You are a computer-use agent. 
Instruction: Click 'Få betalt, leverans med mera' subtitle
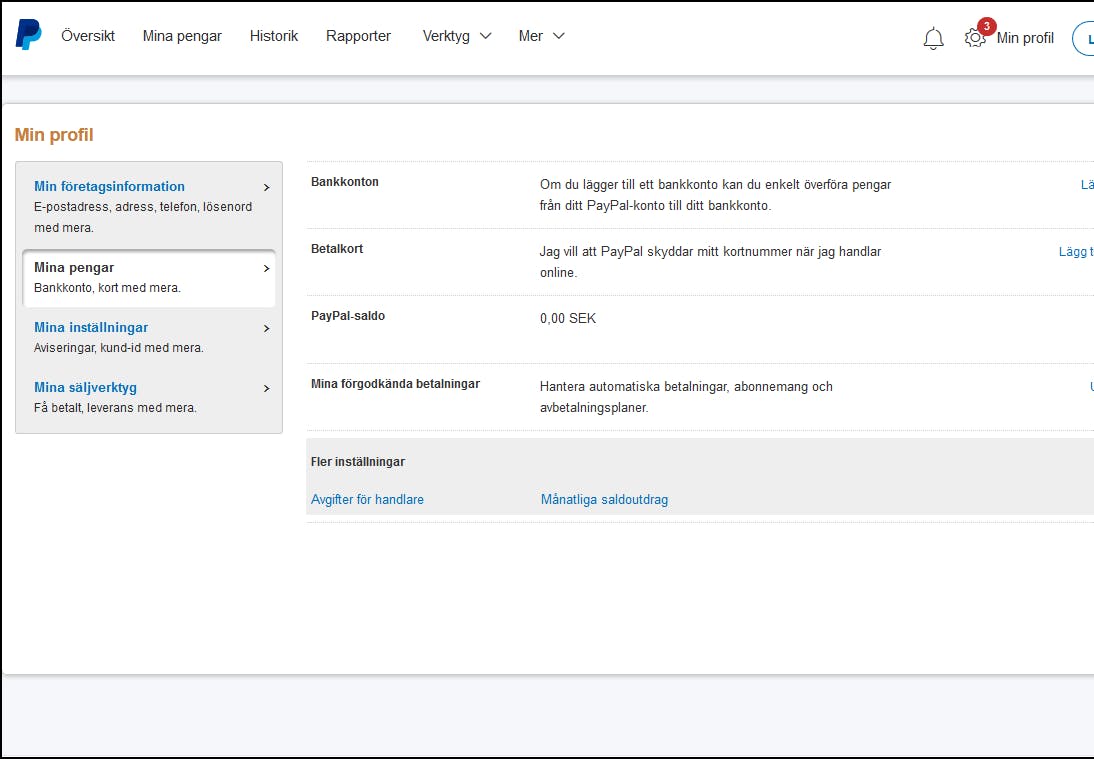[115, 407]
